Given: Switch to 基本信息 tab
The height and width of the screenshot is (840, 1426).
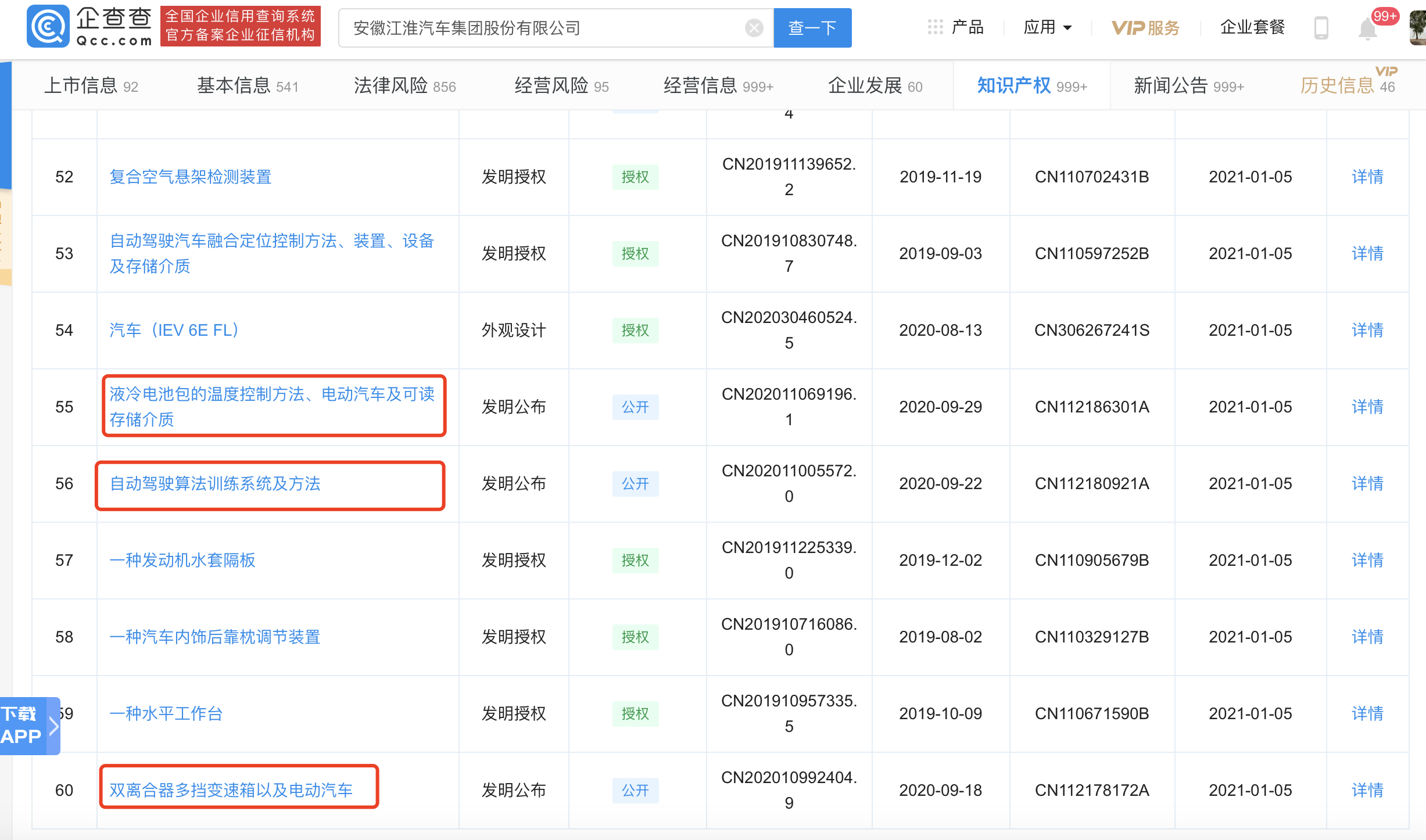Looking at the screenshot, I should click(x=248, y=86).
